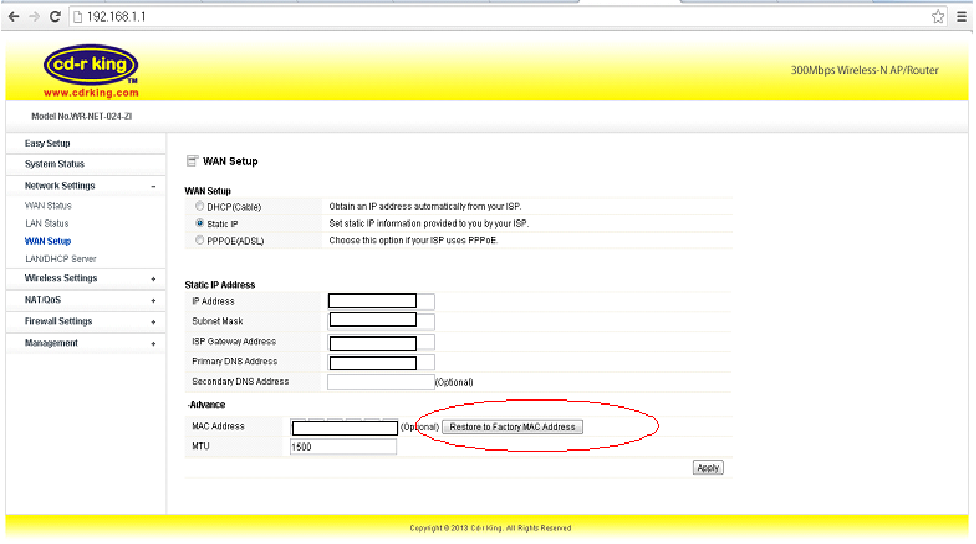The image size is (976, 544).
Task: Expand the Management section
Action: 153,344
